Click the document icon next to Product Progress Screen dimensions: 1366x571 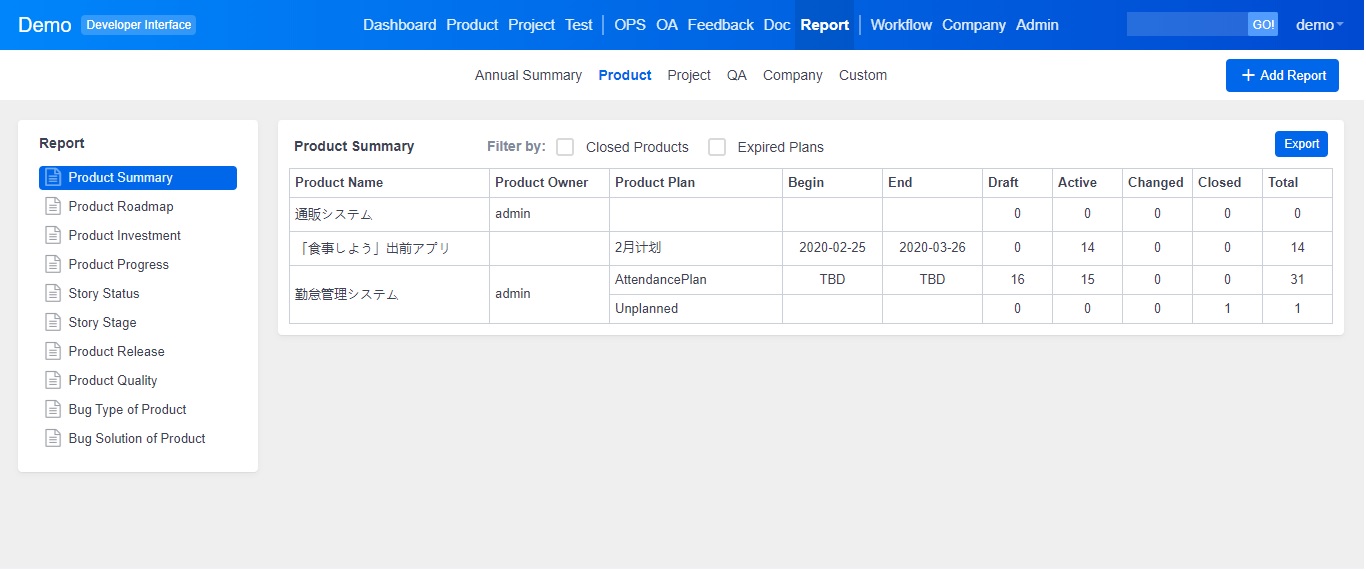point(53,264)
